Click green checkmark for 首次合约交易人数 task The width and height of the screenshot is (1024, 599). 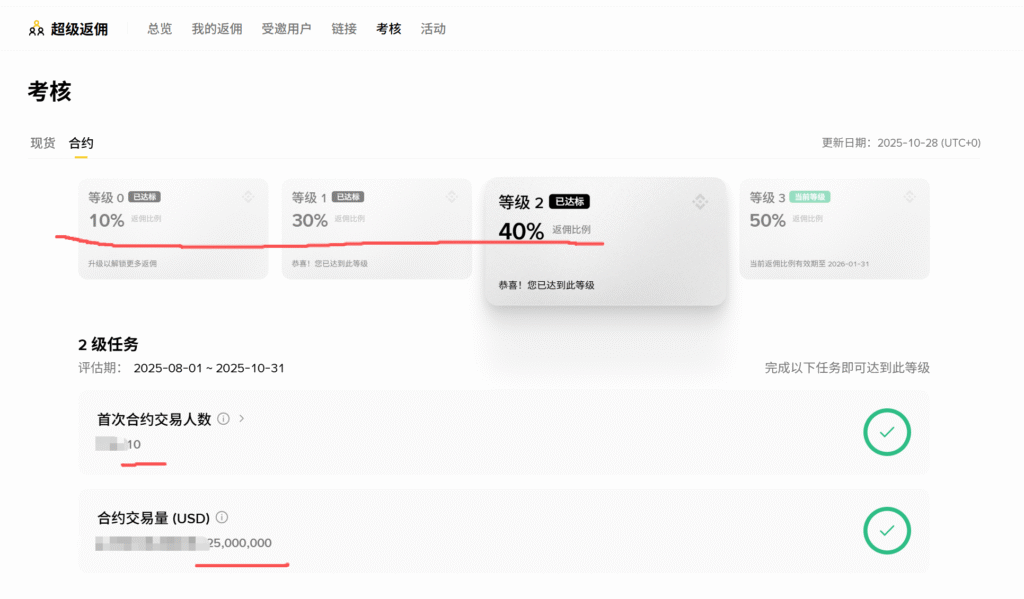pyautogui.click(x=886, y=433)
